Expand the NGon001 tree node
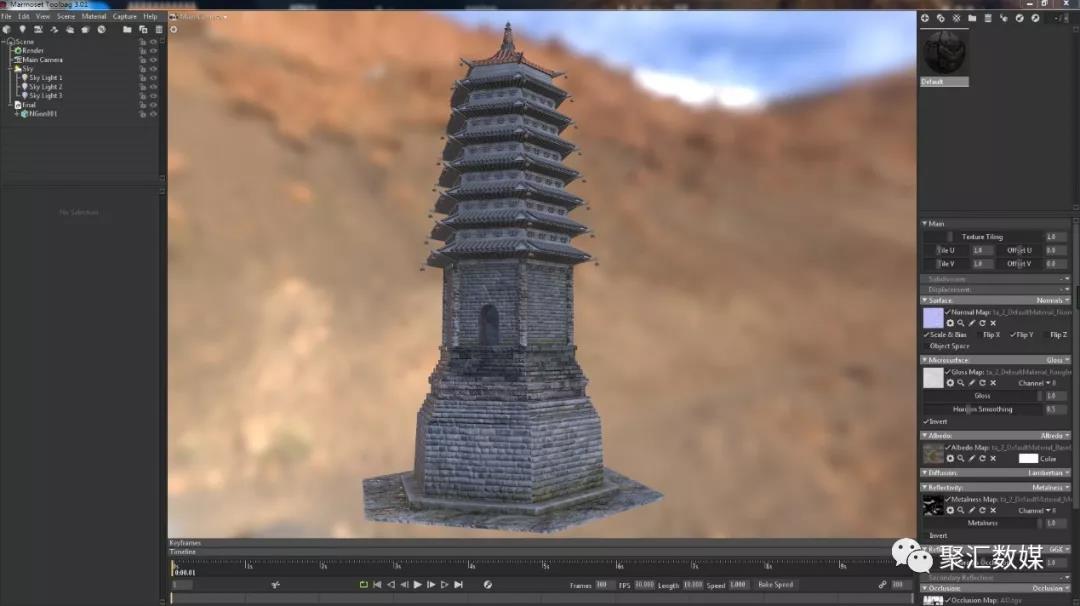 coord(16,114)
